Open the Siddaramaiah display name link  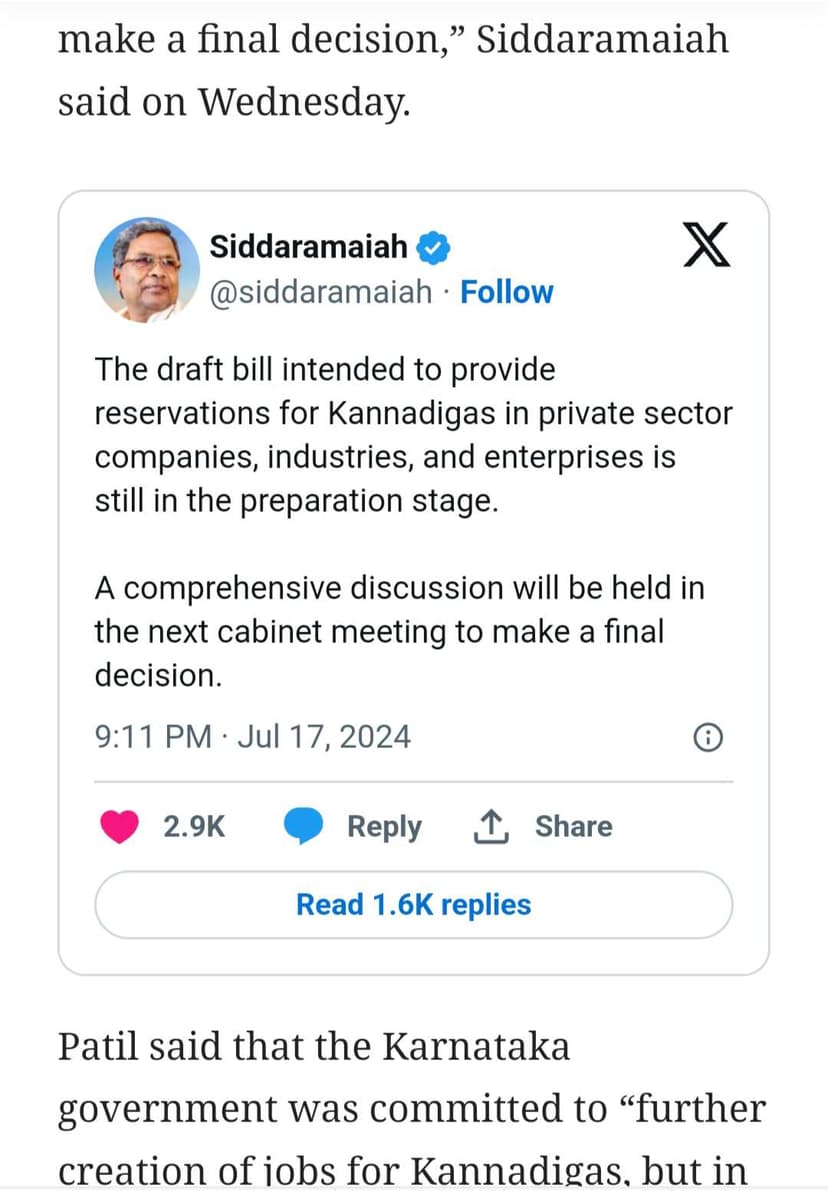point(309,246)
